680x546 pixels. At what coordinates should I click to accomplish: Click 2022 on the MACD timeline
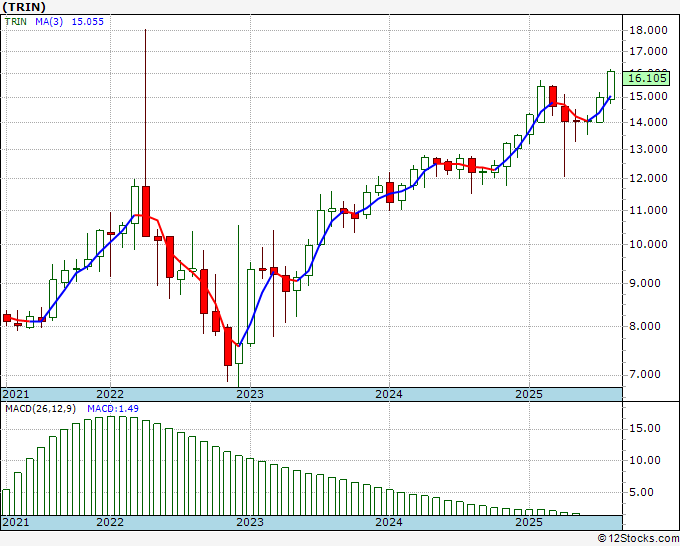[x=110, y=522]
